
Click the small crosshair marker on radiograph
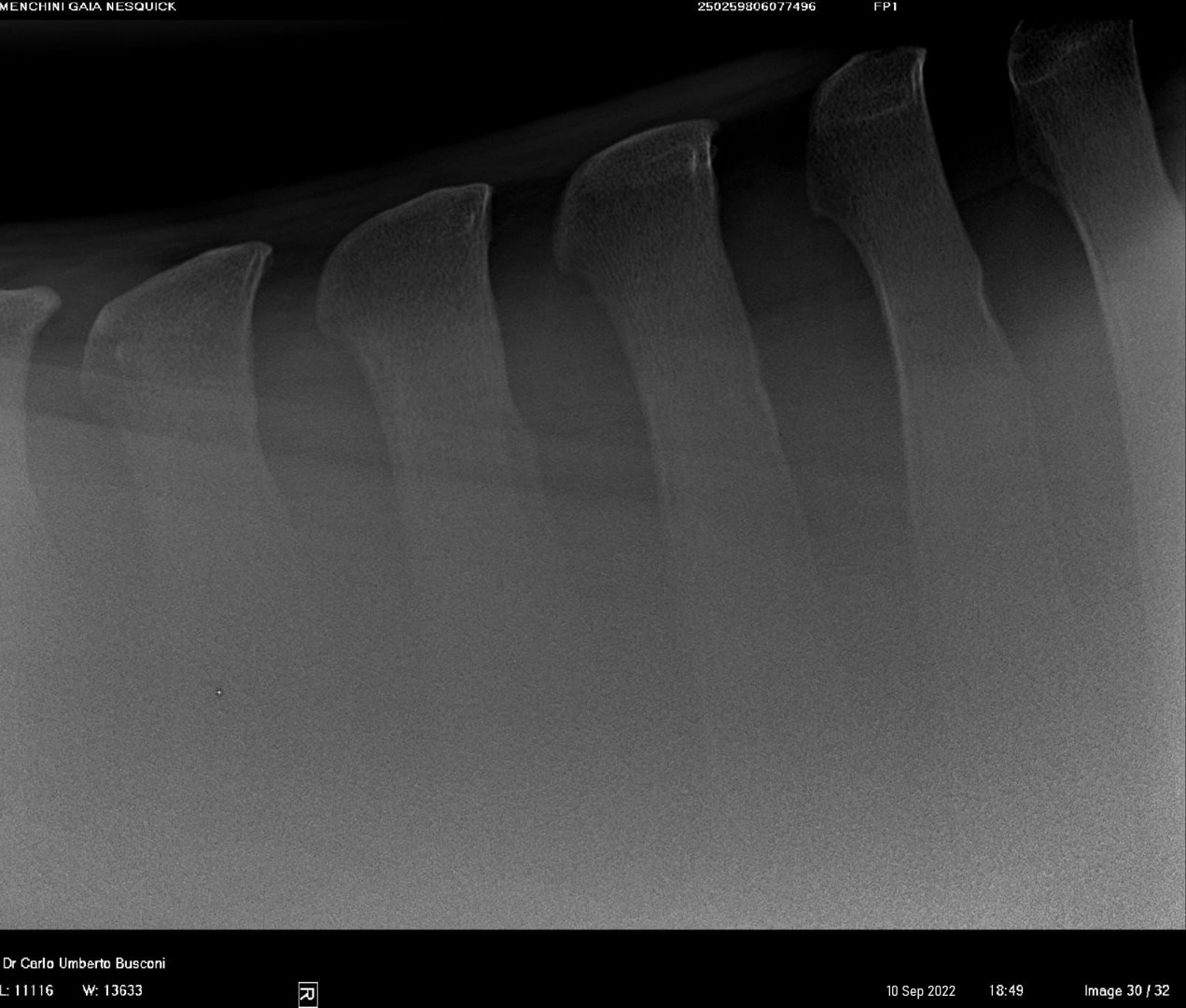pos(219,693)
